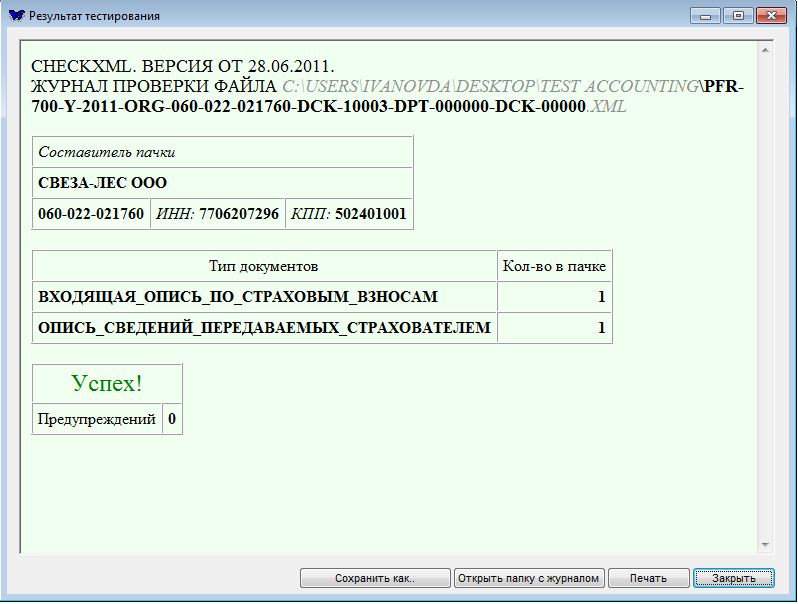
Task: Open the log folder via Открыть папку с журналом
Action: pos(529,578)
